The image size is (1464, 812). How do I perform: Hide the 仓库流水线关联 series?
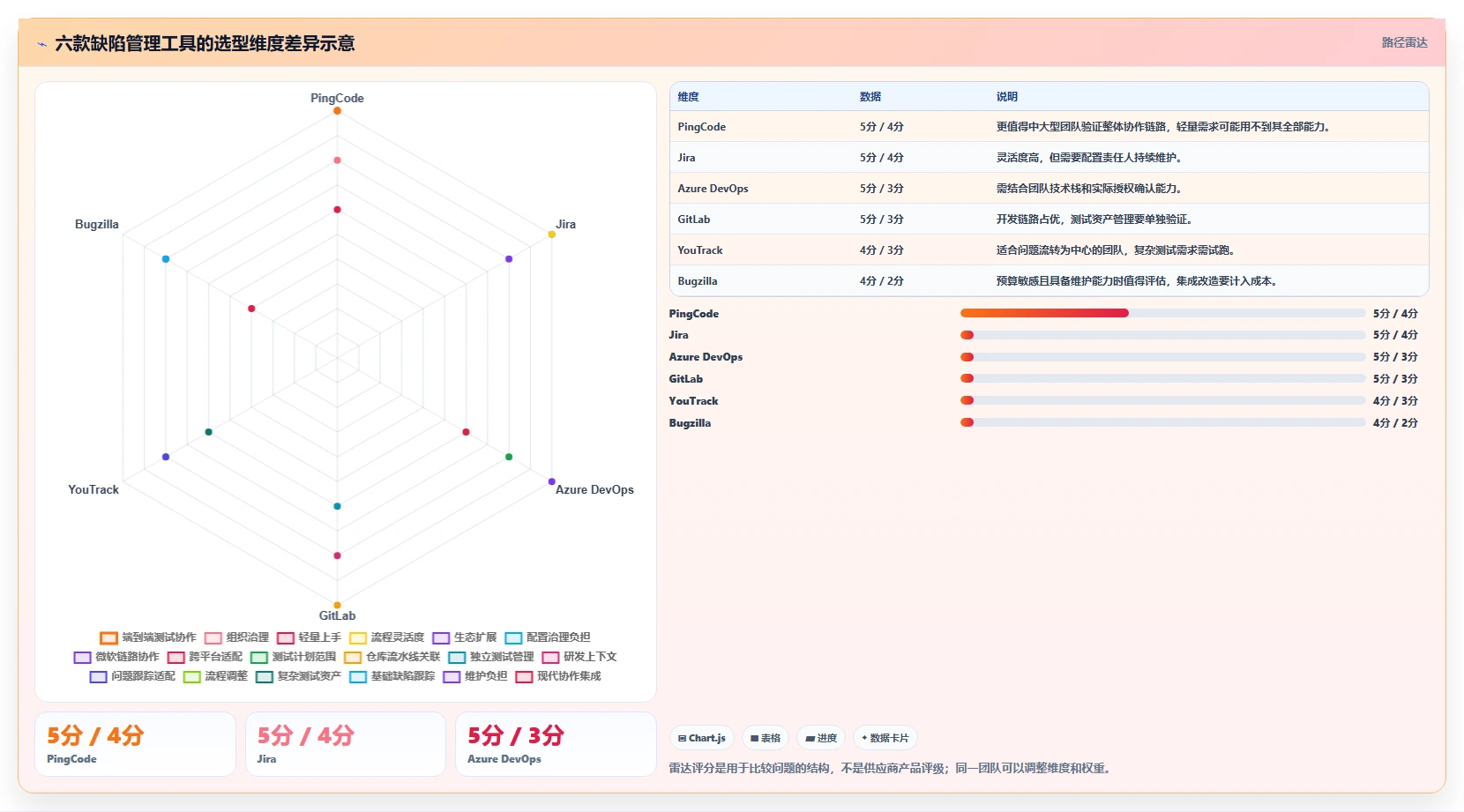pos(392,657)
